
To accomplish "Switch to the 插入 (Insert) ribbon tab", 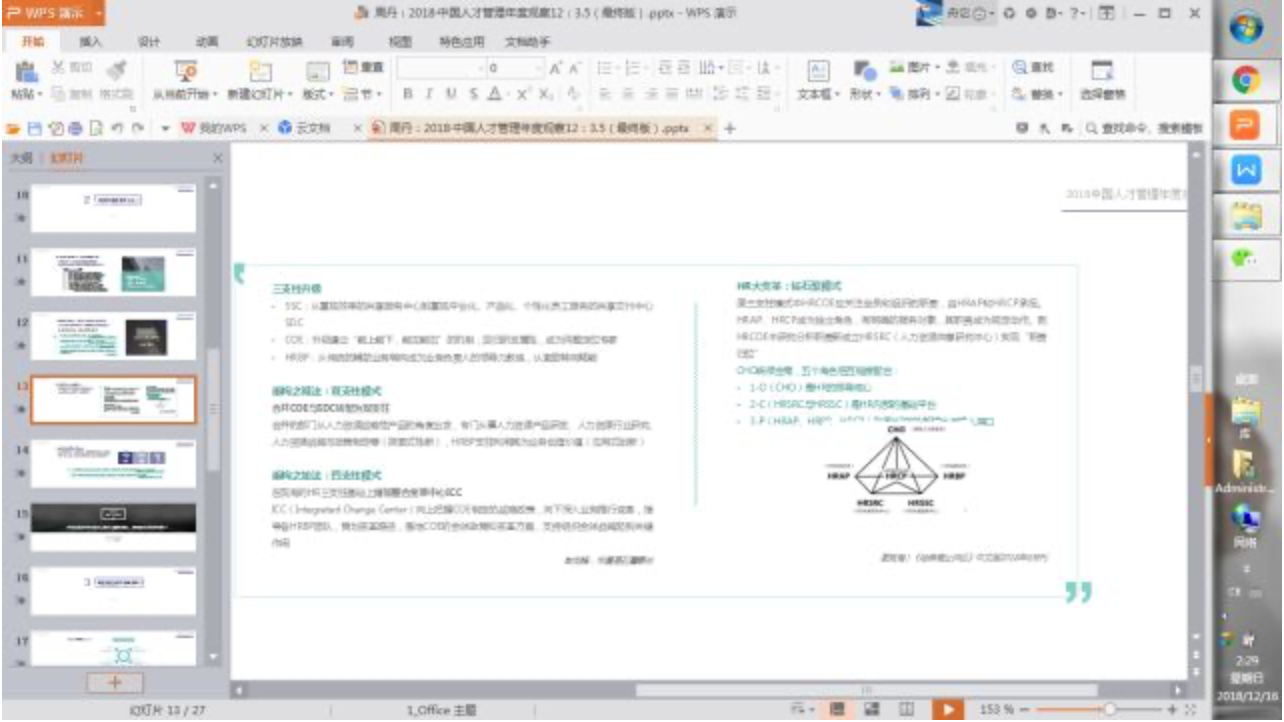I will 91,41.
